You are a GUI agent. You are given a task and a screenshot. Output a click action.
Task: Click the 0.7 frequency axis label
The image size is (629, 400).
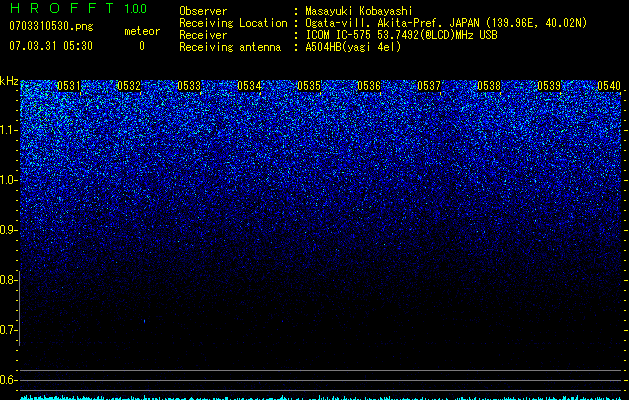coord(7,330)
